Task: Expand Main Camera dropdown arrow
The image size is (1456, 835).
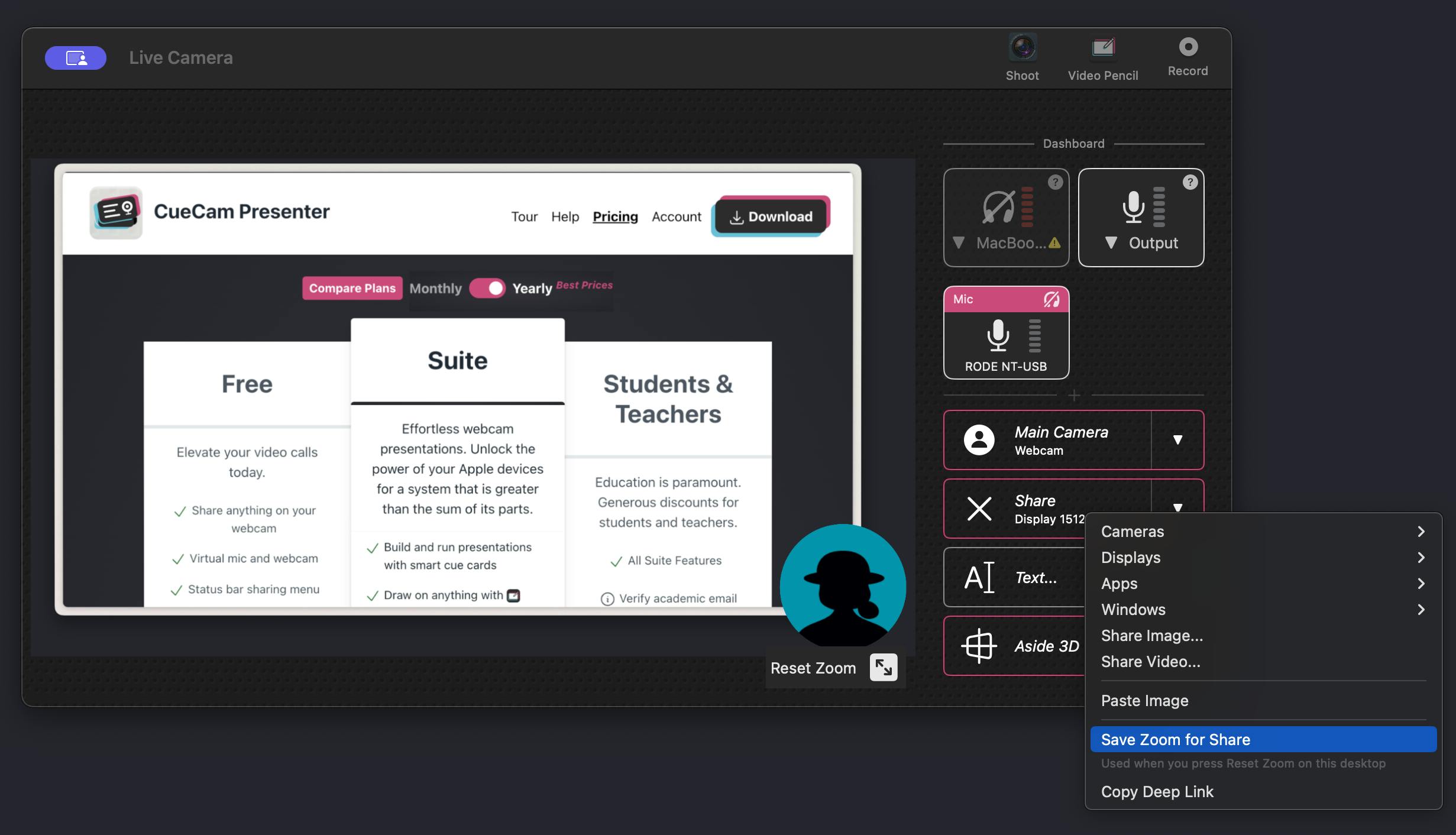Action: pyautogui.click(x=1177, y=440)
